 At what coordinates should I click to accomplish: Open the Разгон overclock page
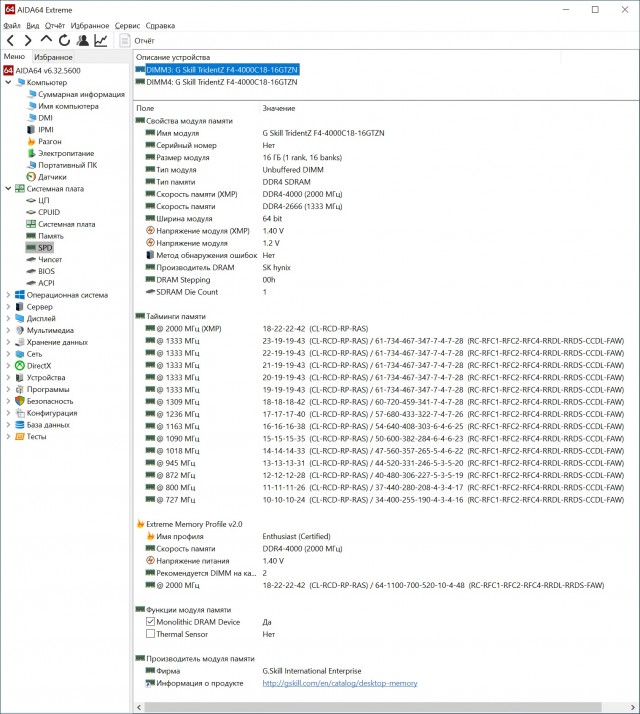pyautogui.click(x=44, y=142)
